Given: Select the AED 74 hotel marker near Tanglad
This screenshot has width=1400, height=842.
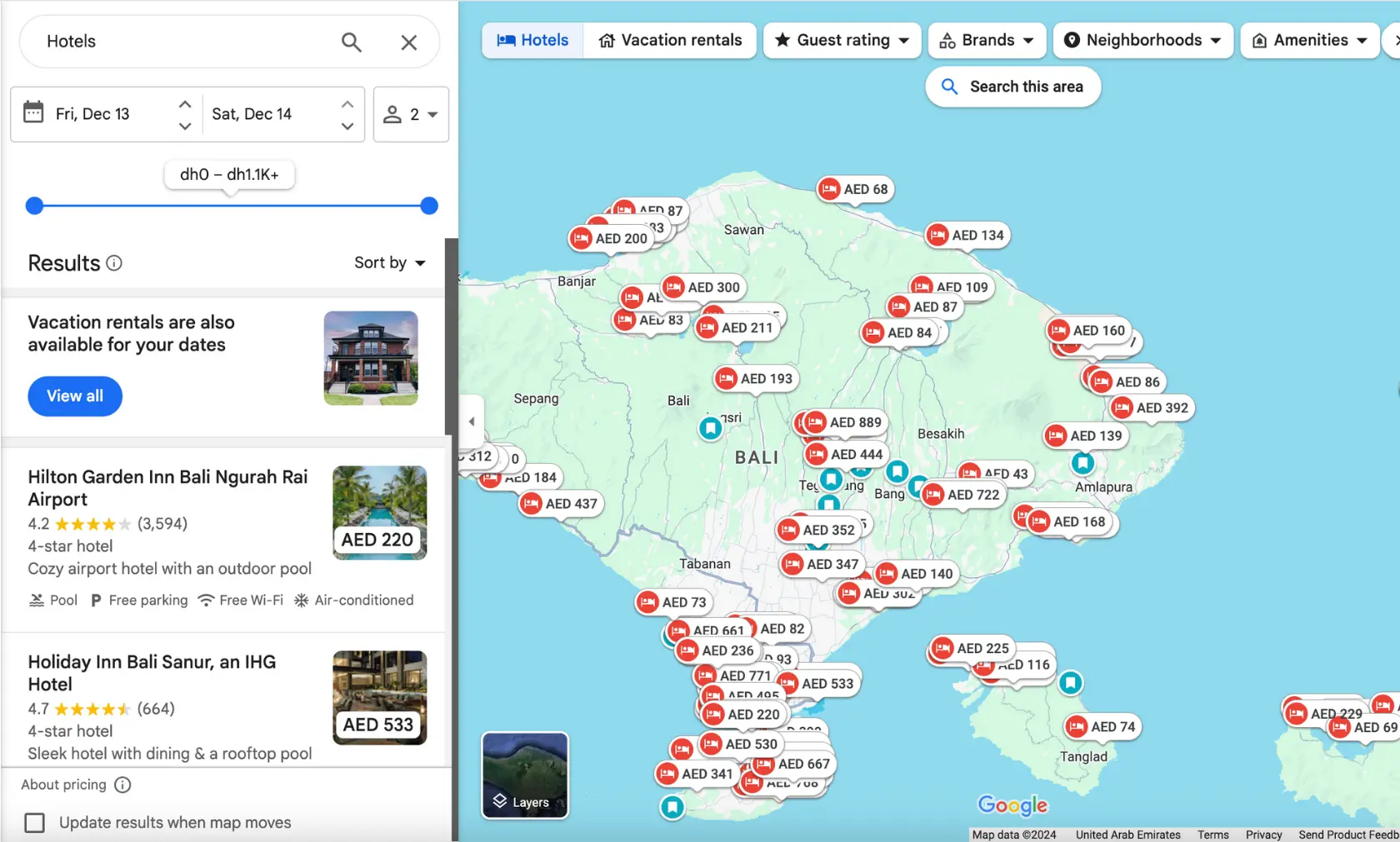Looking at the screenshot, I should (1102, 726).
